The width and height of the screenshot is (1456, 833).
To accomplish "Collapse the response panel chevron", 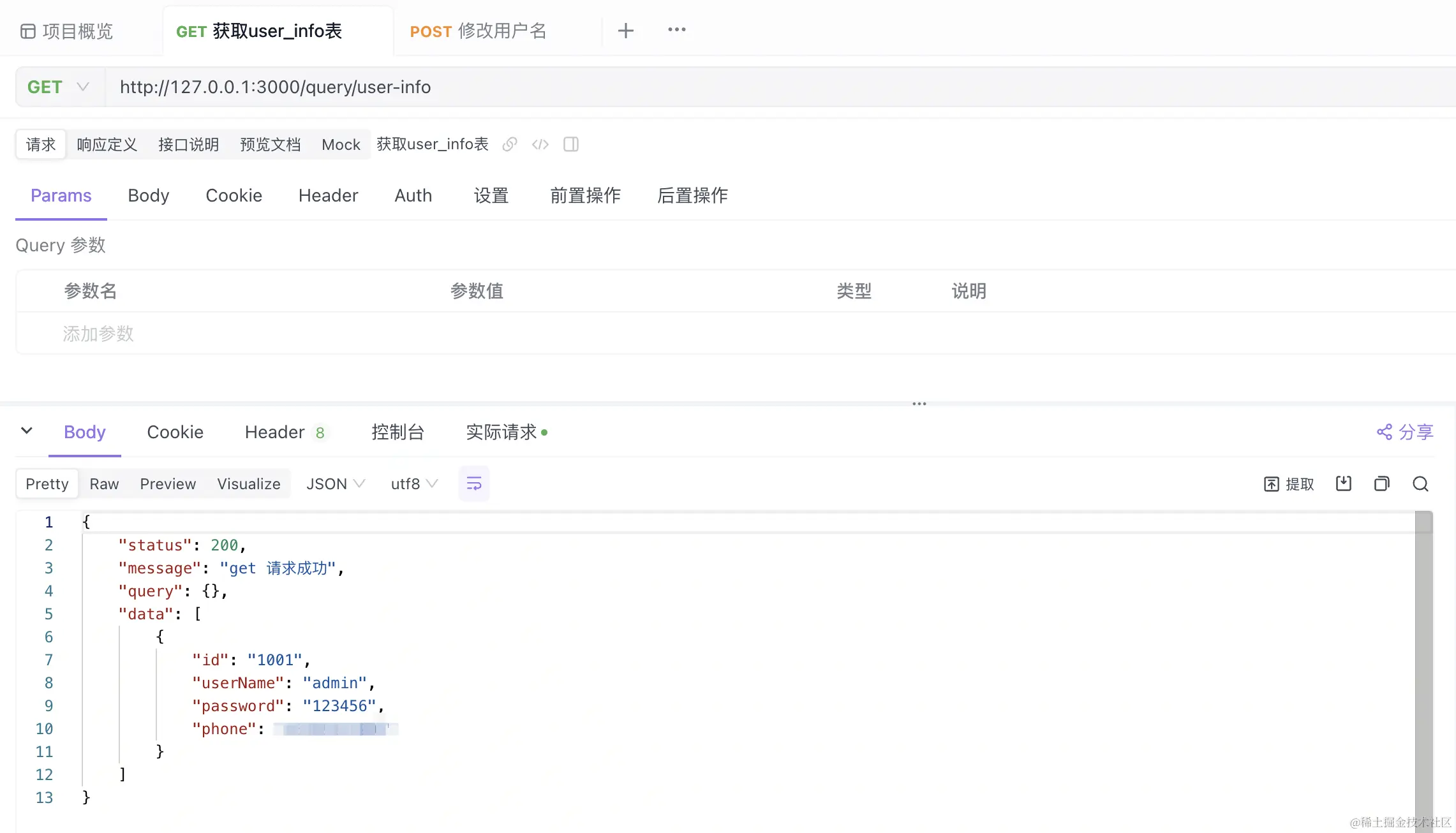I will coord(27,431).
